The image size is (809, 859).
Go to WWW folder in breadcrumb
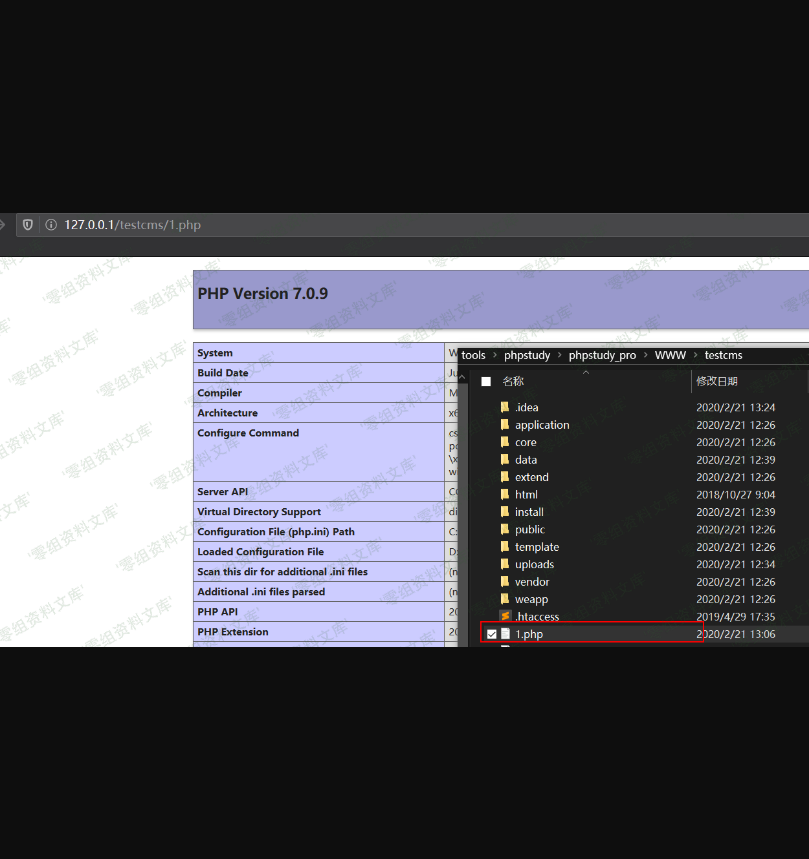pyautogui.click(x=670, y=355)
